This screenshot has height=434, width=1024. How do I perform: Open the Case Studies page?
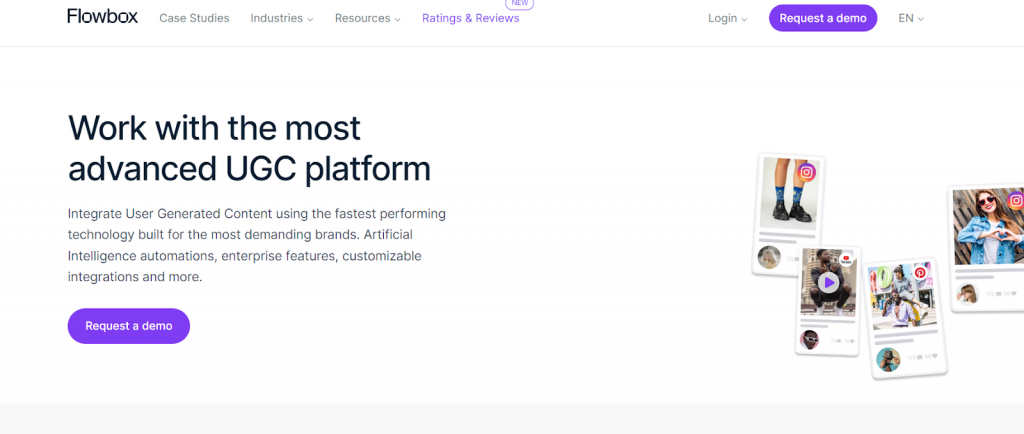pos(194,18)
